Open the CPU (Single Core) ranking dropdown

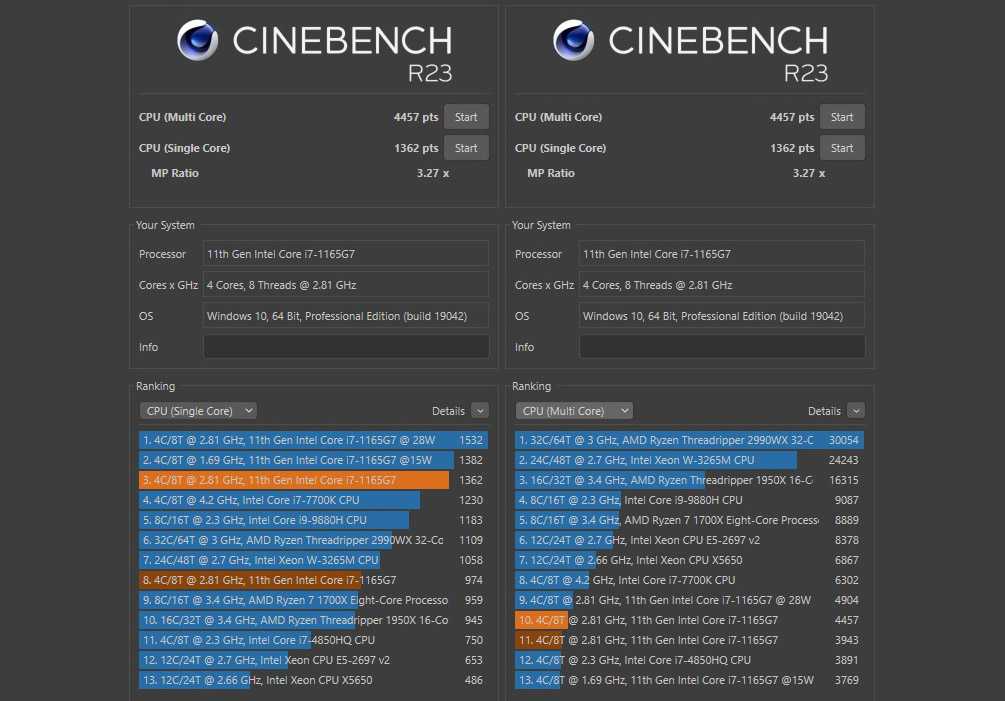pos(198,411)
